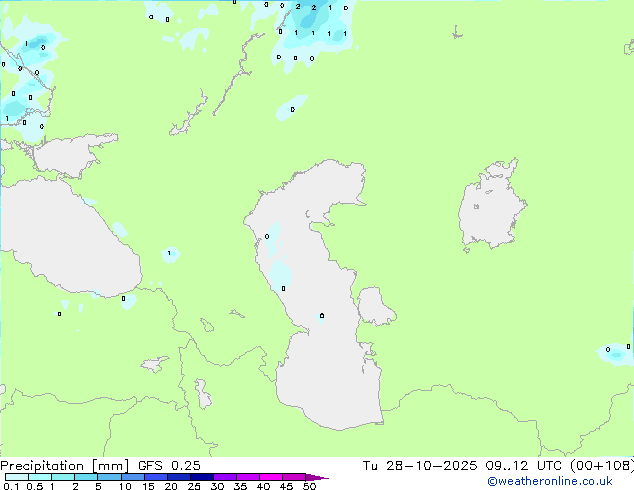Select the palest legend swatch between 0.1 and 0.5
This screenshot has width=634, height=490.
(x=17, y=477)
